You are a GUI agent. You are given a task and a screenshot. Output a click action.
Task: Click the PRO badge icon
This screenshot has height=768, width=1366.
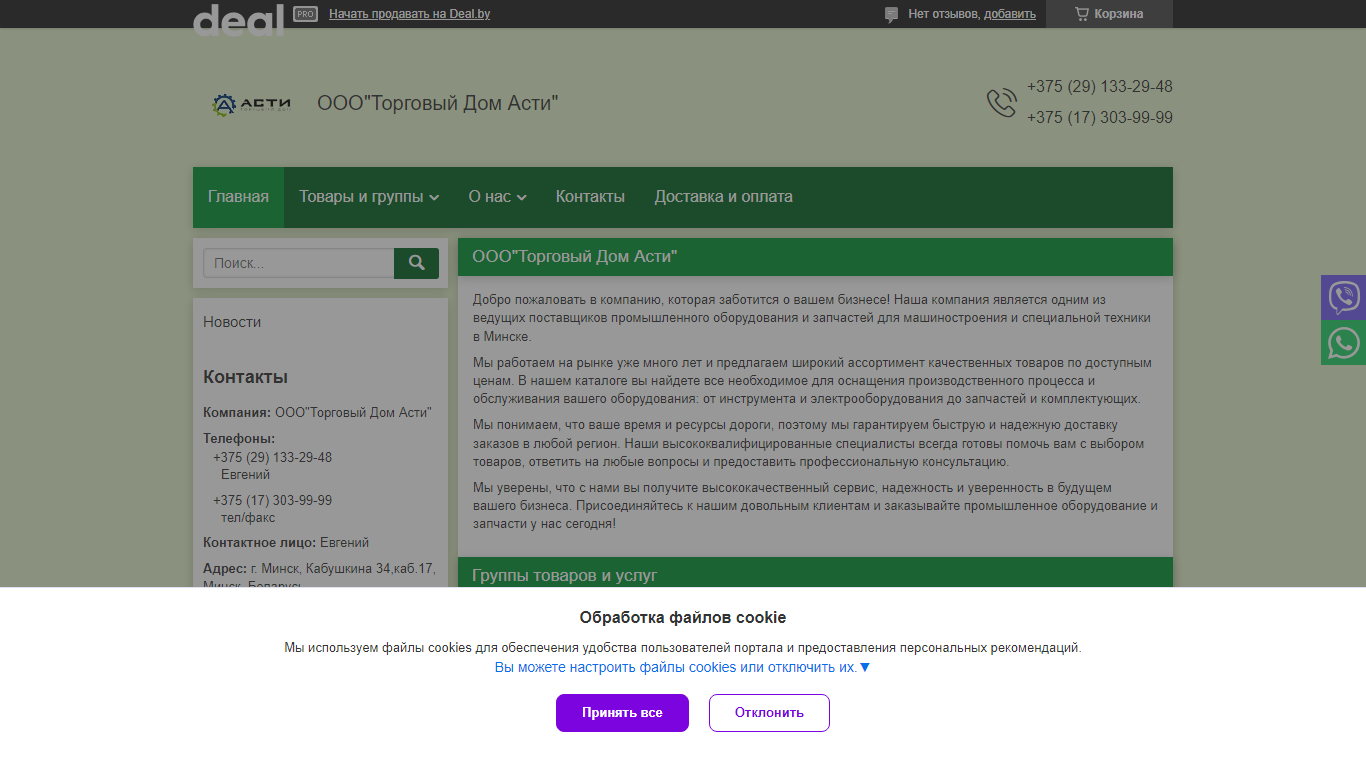point(306,14)
